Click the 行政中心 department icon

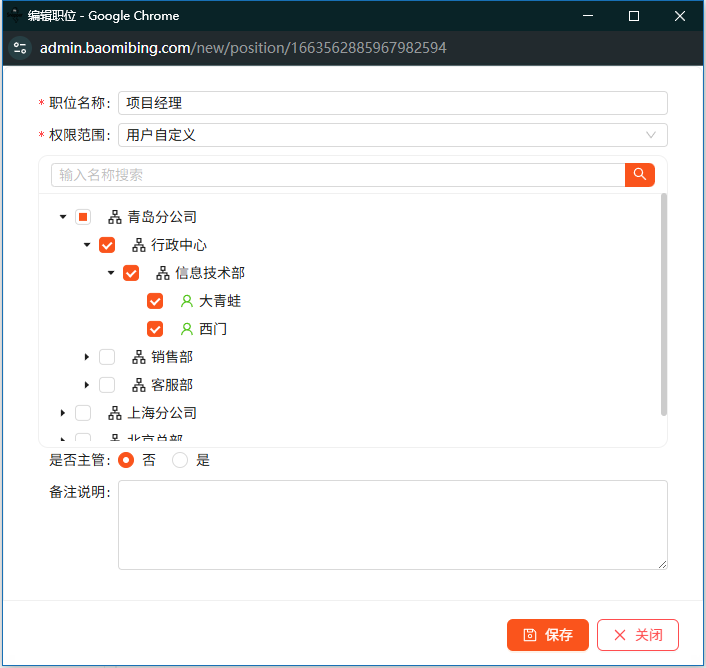point(139,245)
